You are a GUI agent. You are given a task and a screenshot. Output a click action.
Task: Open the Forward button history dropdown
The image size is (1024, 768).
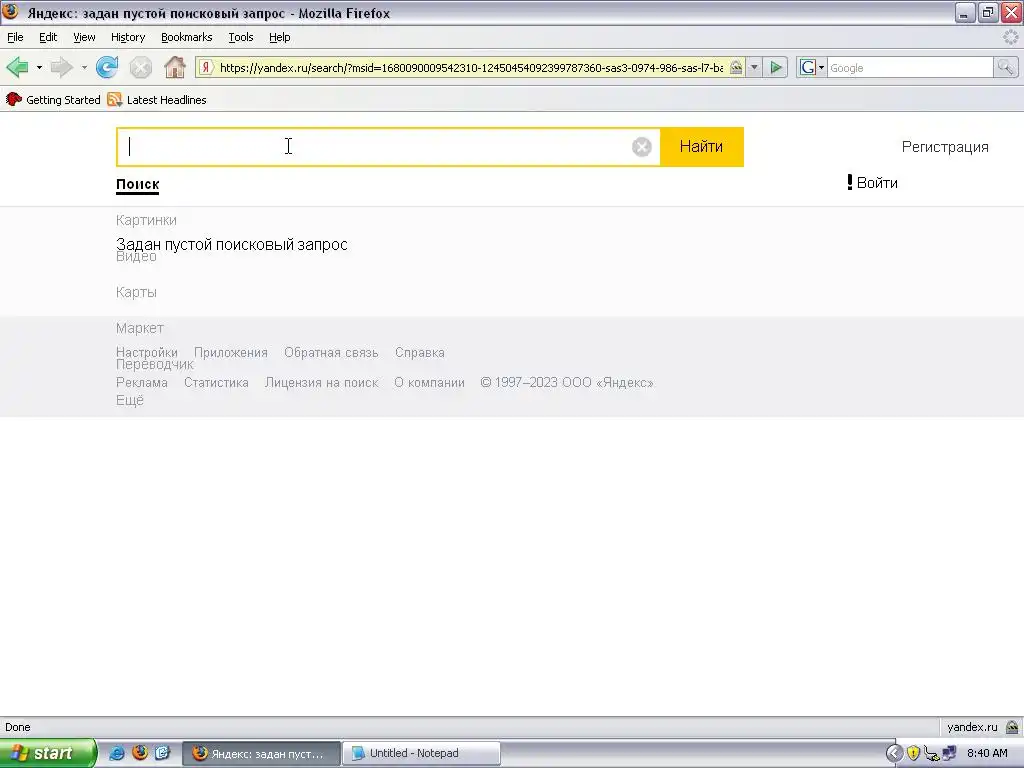point(84,67)
